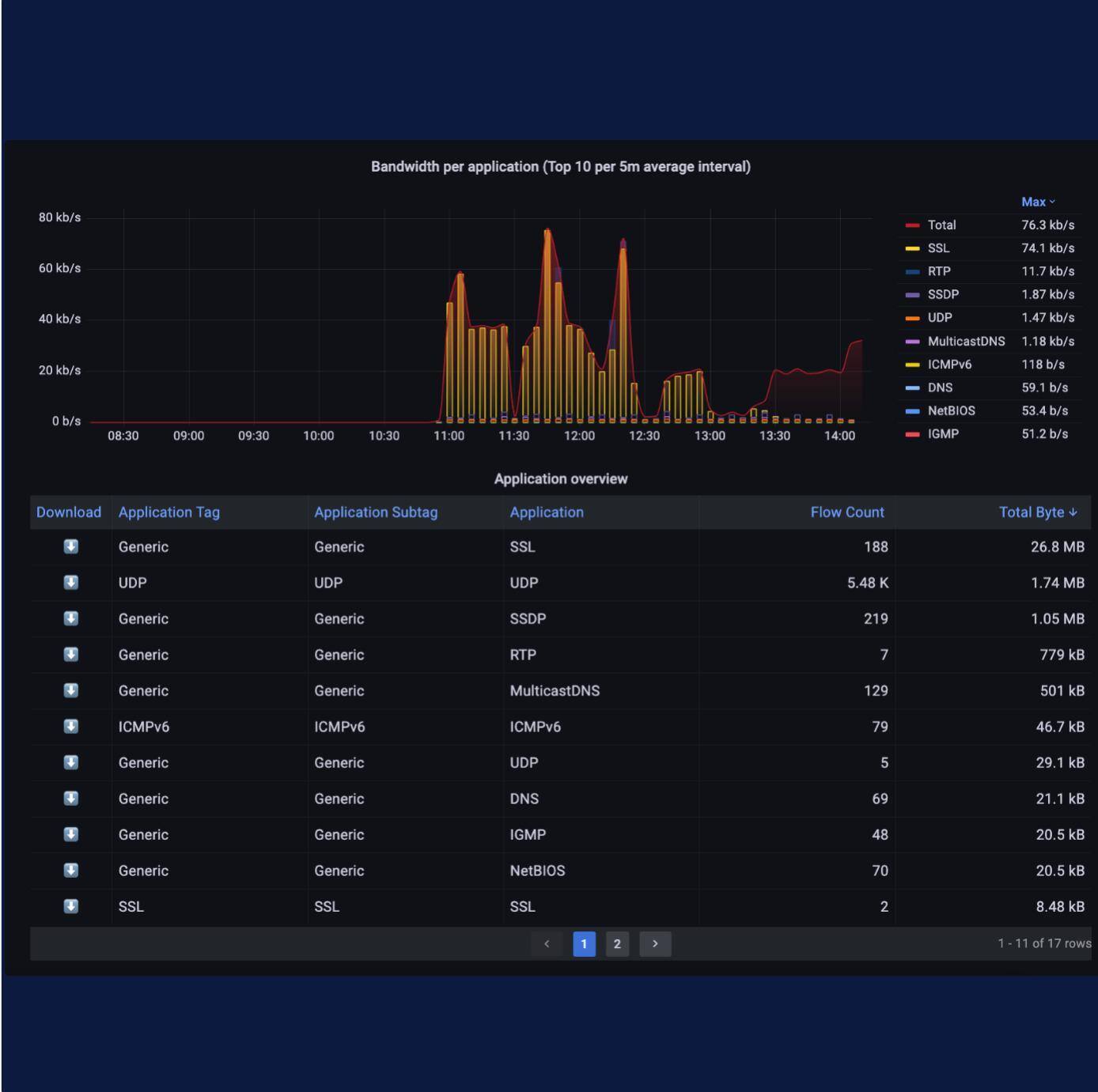Go to the next table page arrow
Viewport: 1098px width, 1092px height.
click(655, 943)
